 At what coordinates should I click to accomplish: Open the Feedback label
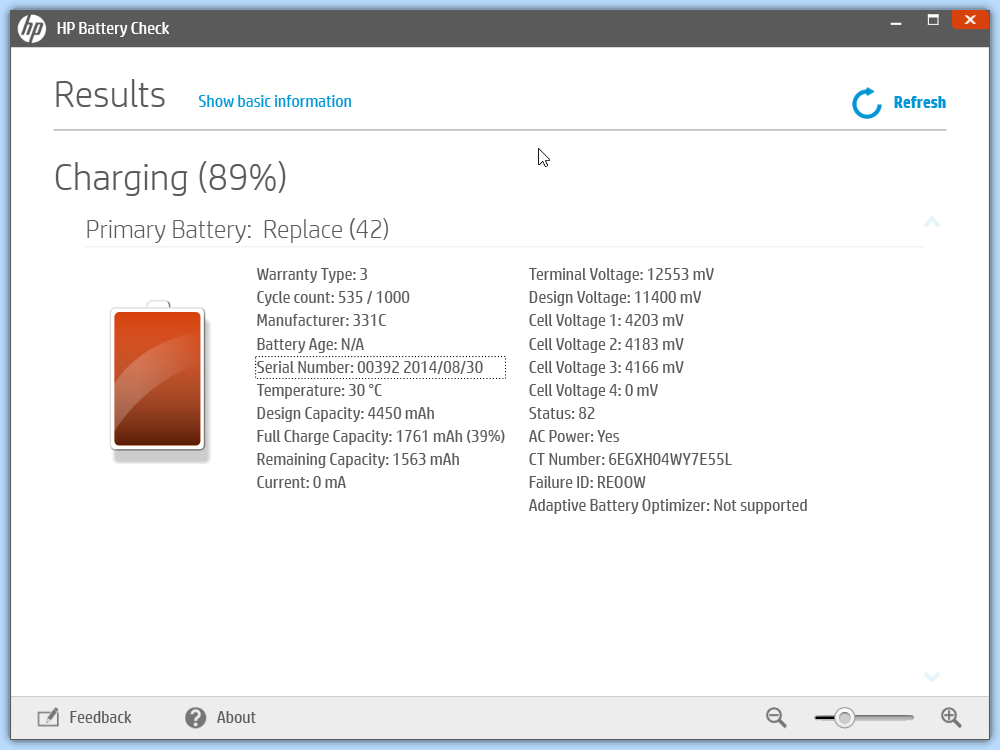point(100,717)
